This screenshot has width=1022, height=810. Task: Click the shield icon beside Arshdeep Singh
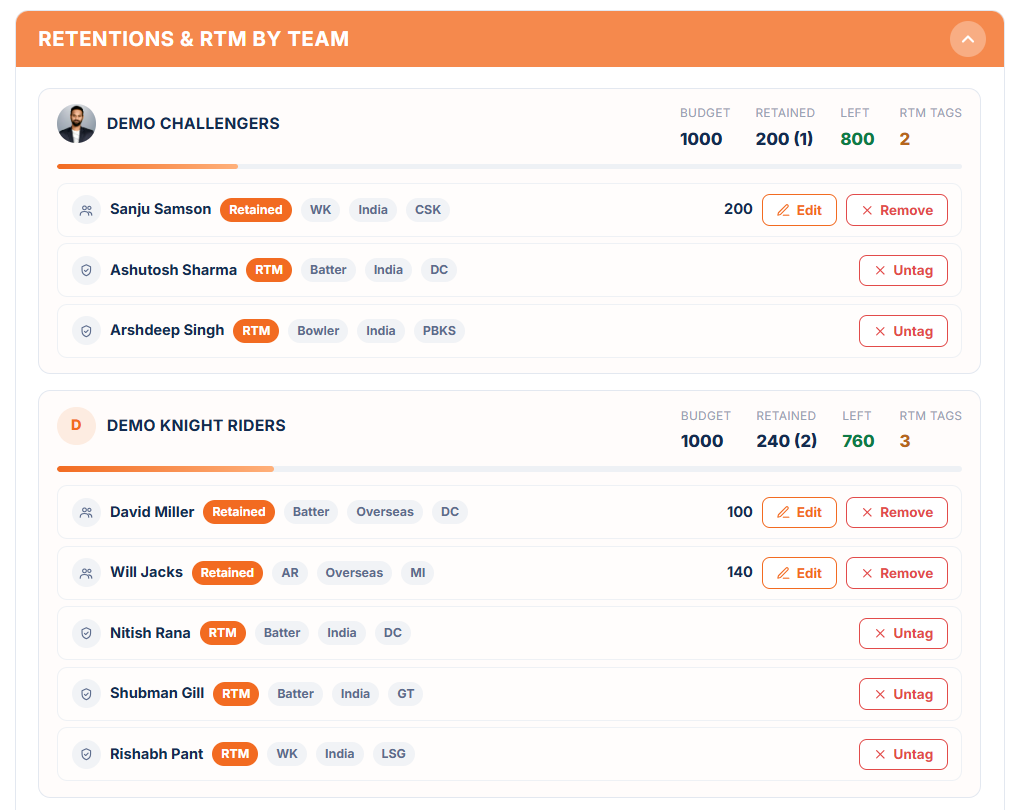(x=86, y=331)
